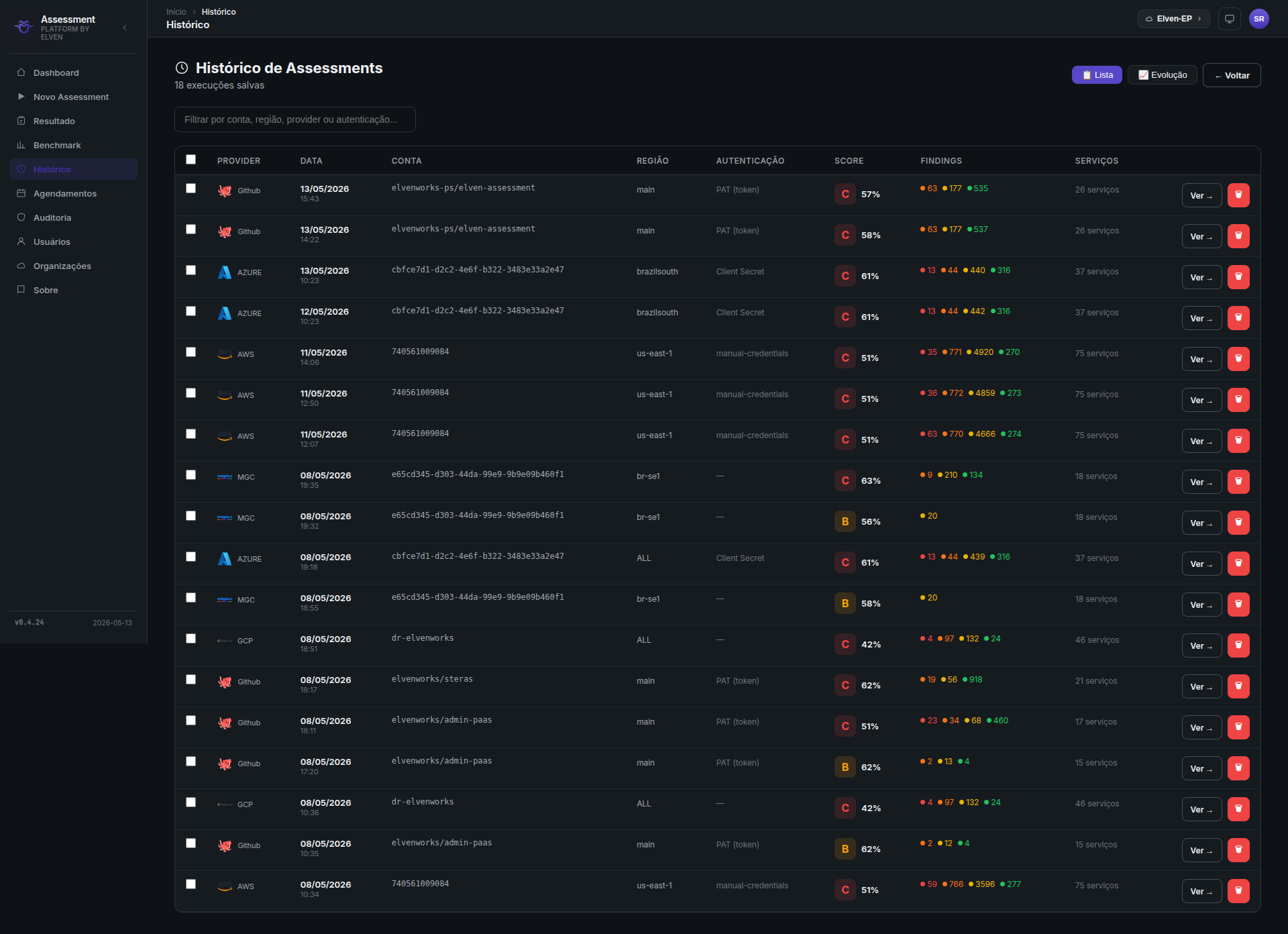1288x934 pixels.
Task: Open Dashboard from sidebar home icon
Action: (x=21, y=72)
